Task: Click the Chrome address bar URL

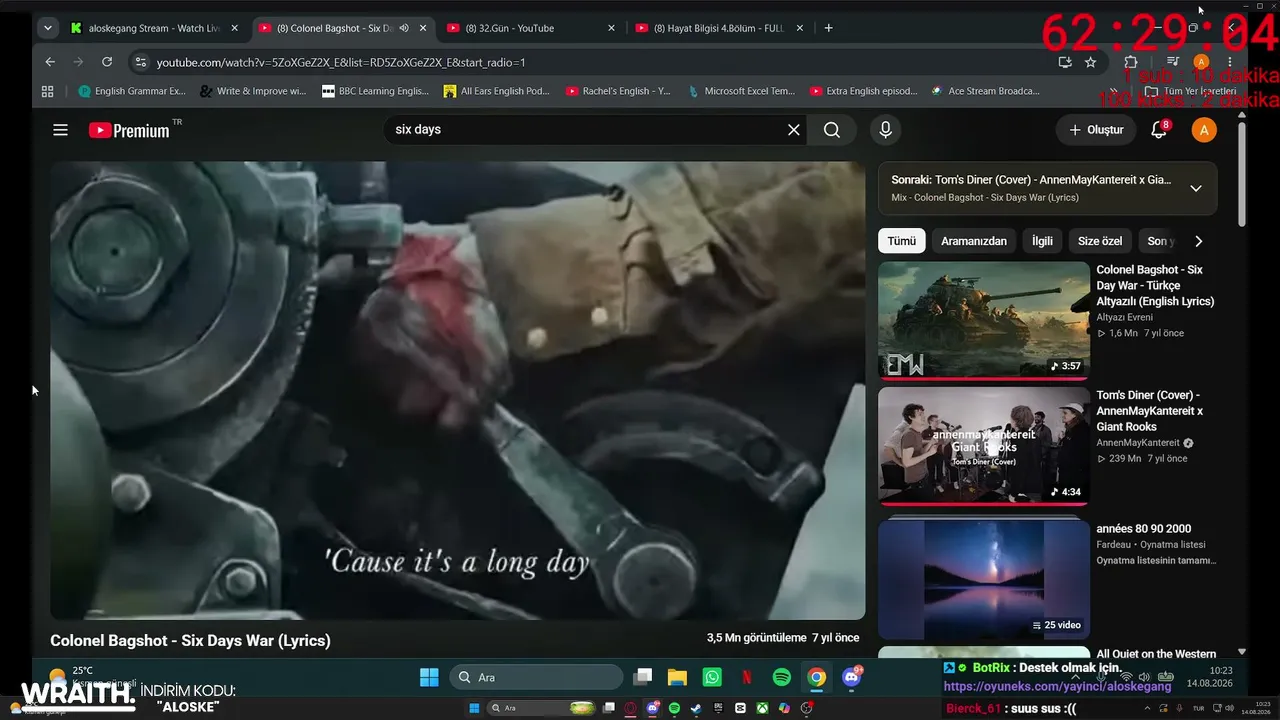Action: click(341, 62)
